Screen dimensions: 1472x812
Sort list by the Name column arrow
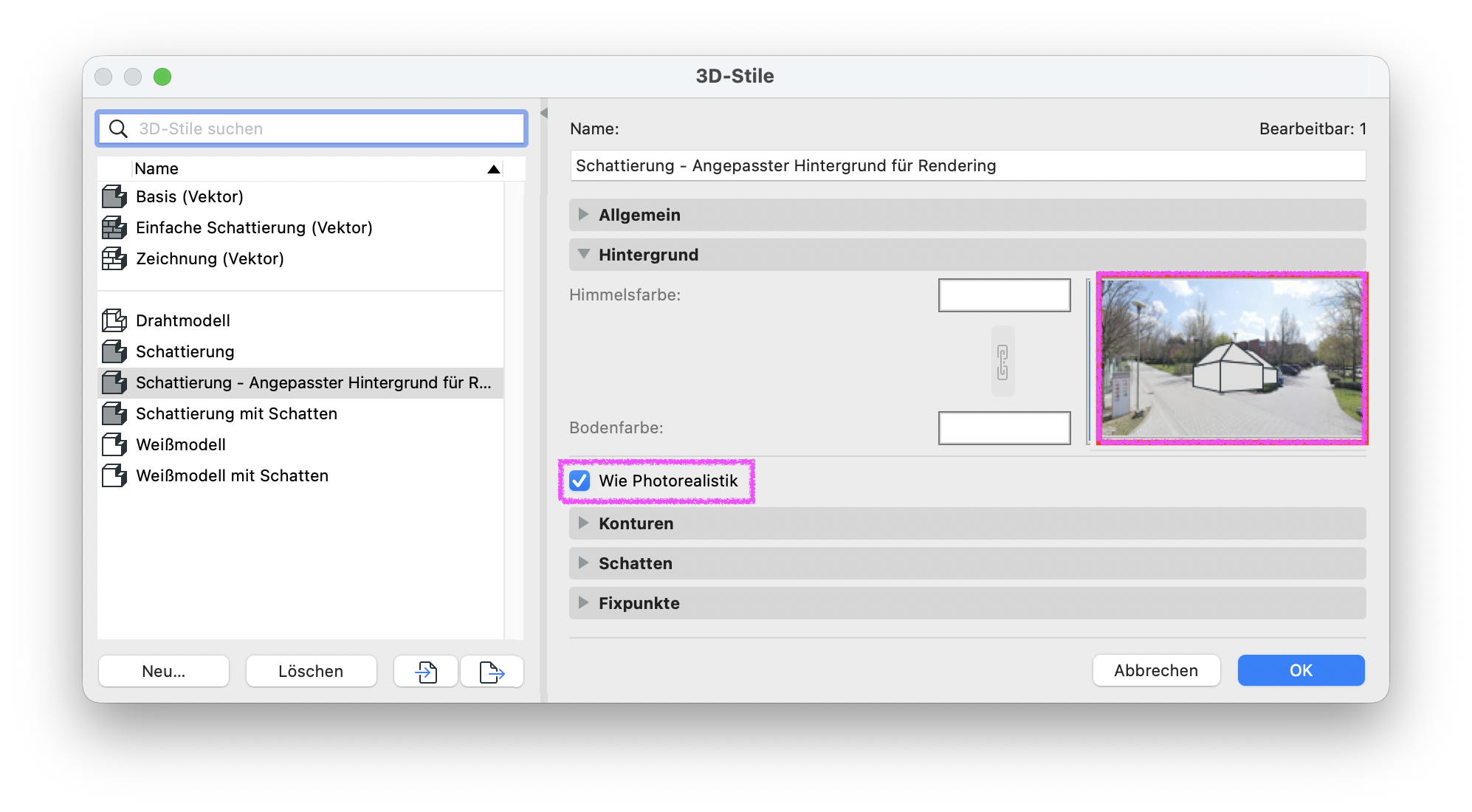point(494,170)
